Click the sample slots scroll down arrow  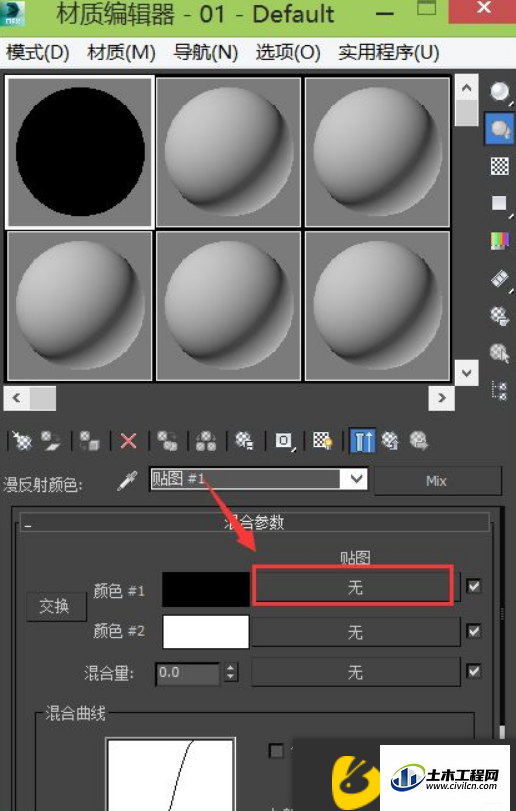tap(466, 372)
